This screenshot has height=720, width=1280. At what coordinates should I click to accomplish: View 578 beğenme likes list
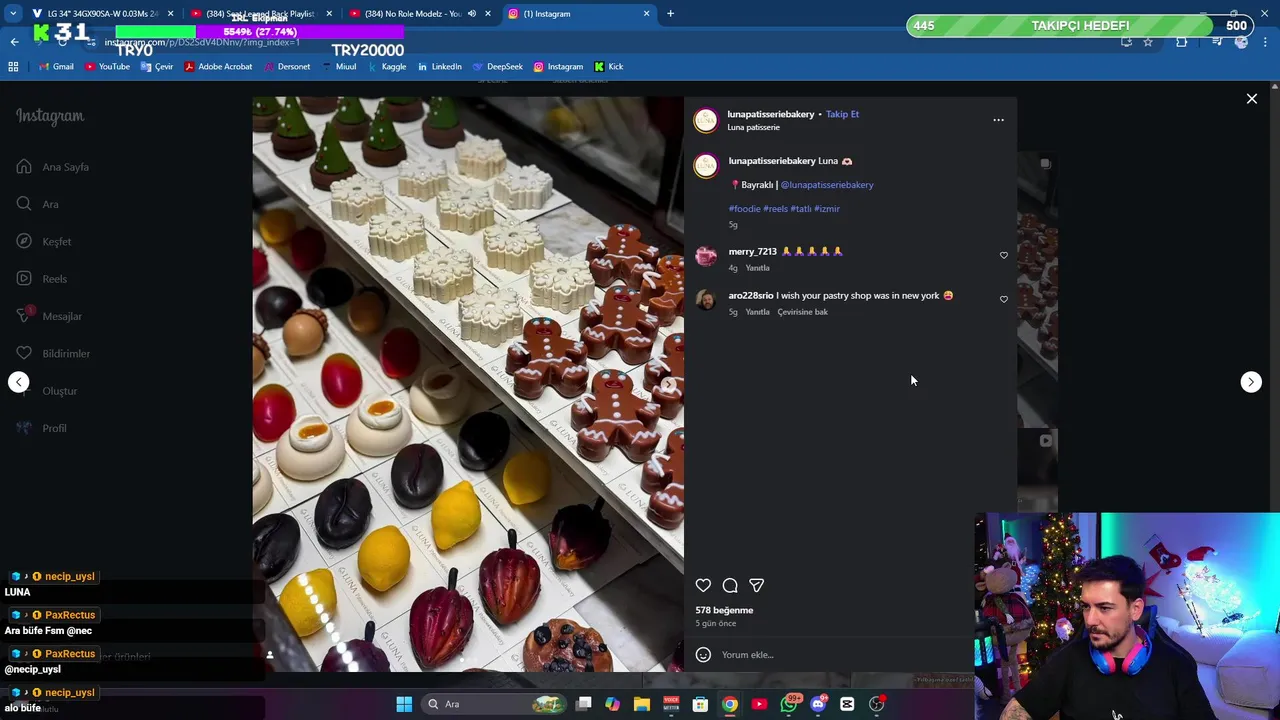click(724, 610)
